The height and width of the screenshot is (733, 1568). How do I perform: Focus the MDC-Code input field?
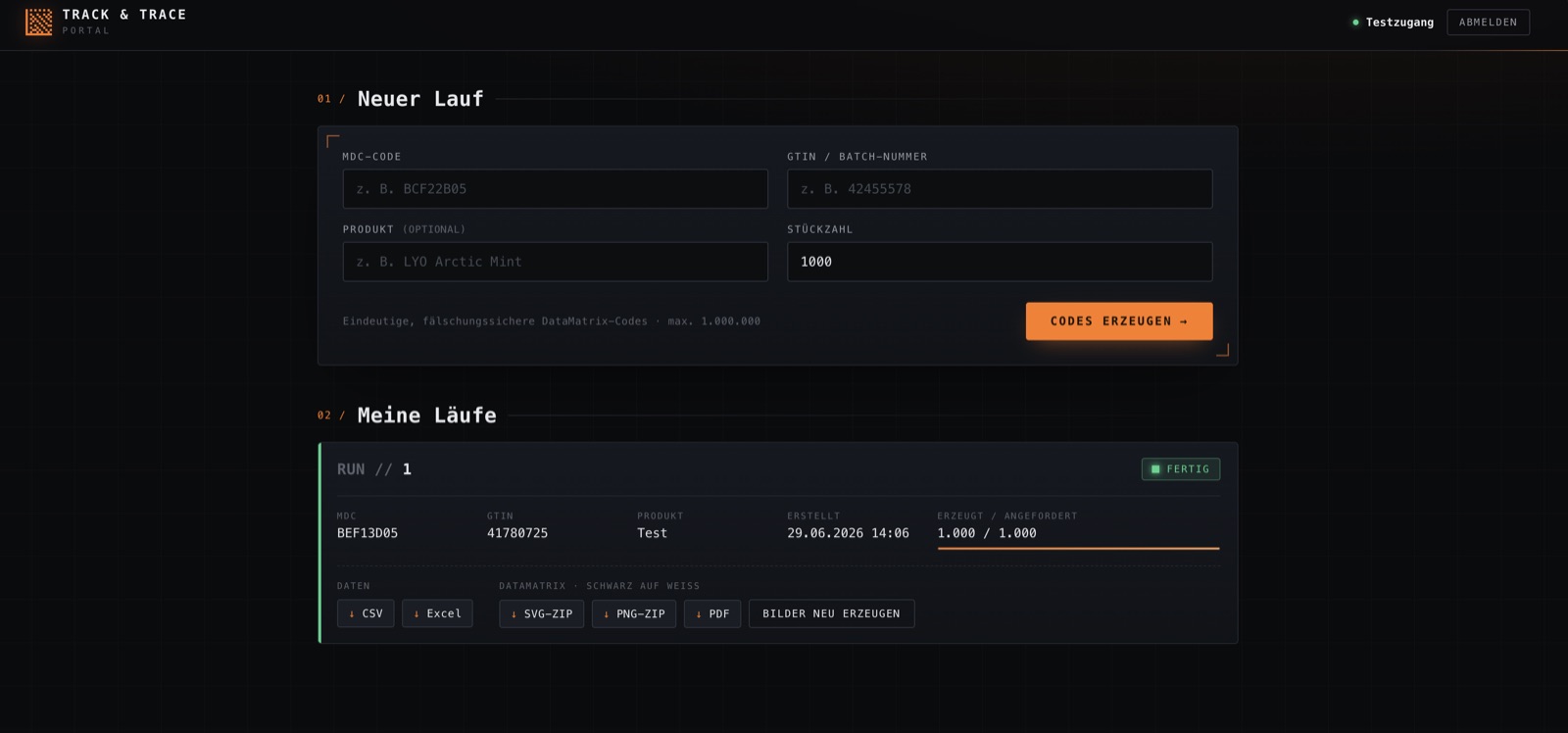[x=555, y=189]
